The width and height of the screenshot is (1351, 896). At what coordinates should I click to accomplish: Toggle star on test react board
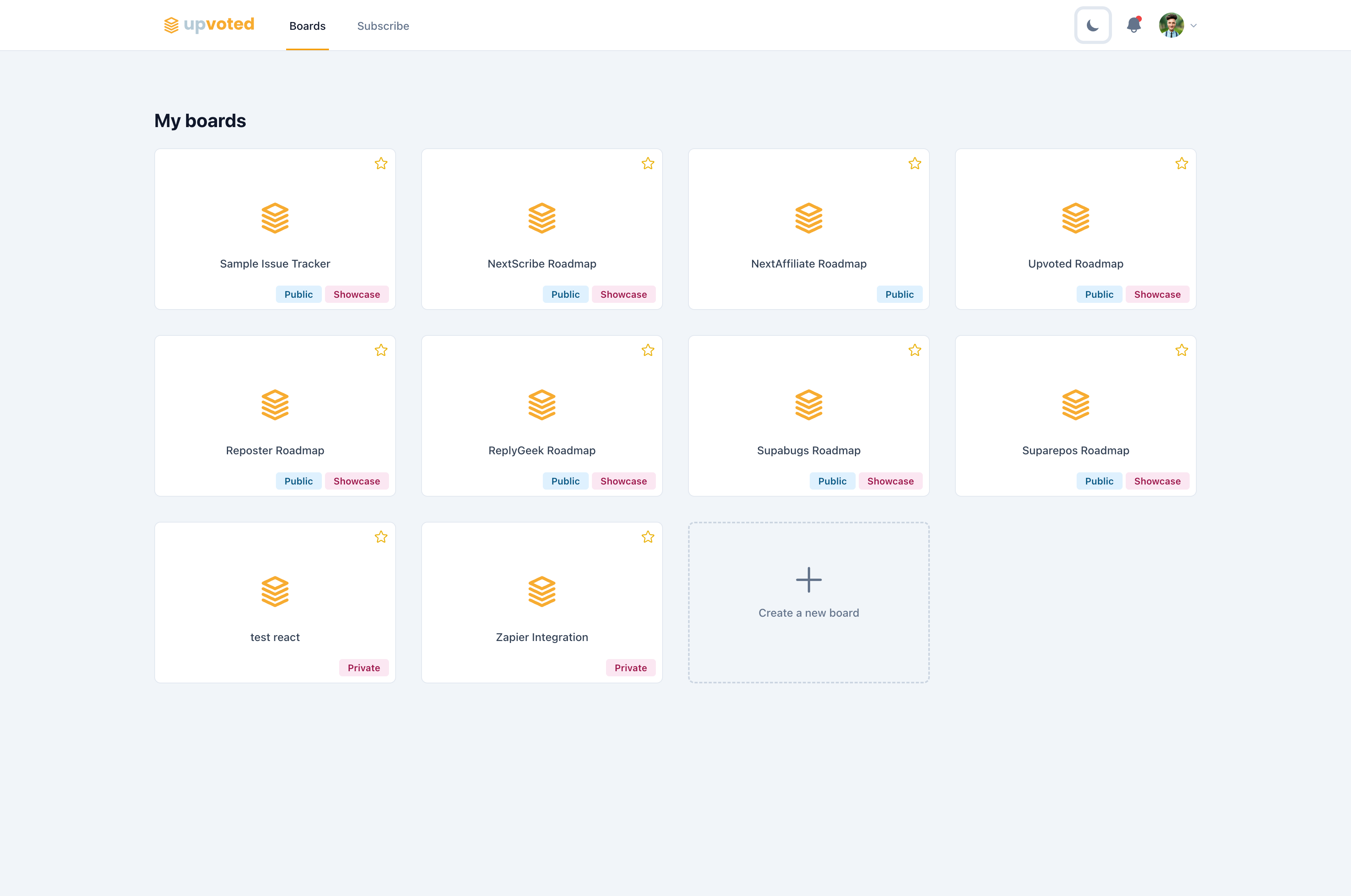(381, 537)
